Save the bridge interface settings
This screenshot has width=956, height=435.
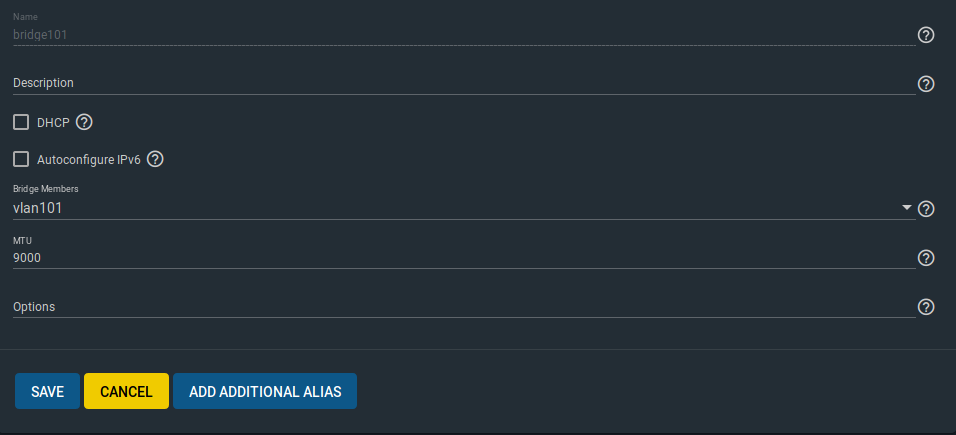coord(48,391)
